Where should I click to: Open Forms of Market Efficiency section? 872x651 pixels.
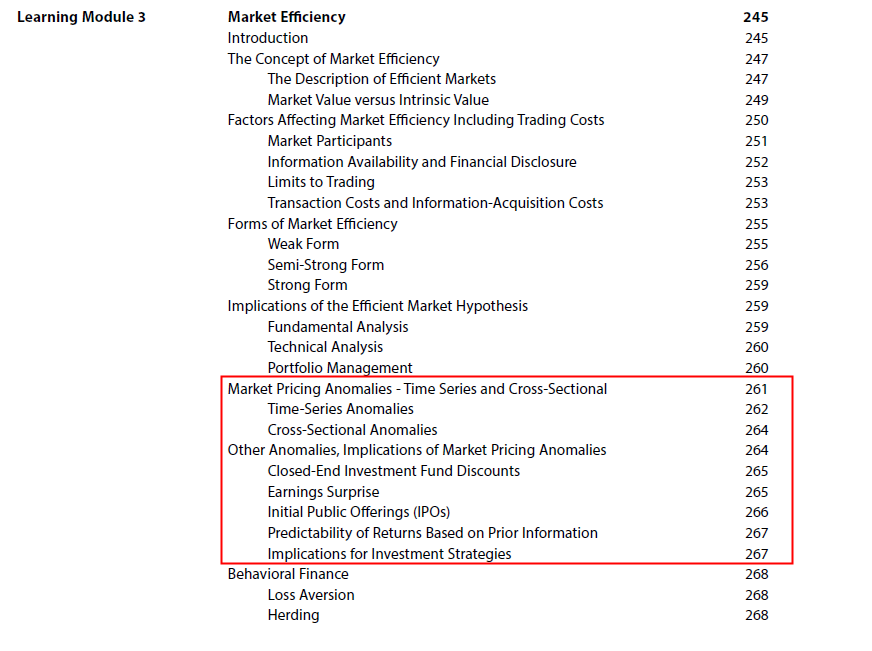(312, 224)
